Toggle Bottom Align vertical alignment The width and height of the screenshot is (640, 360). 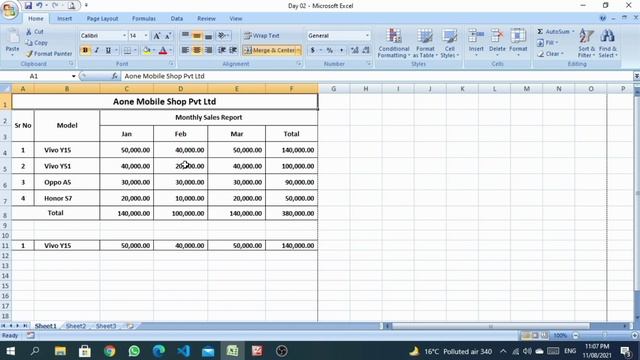pyautogui.click(x=208, y=36)
